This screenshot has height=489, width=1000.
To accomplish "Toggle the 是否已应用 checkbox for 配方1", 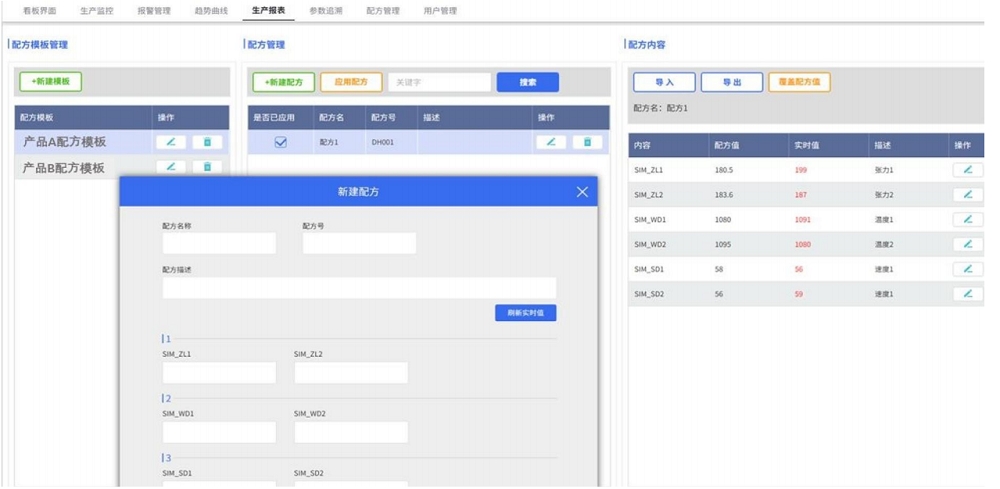I will (280, 143).
